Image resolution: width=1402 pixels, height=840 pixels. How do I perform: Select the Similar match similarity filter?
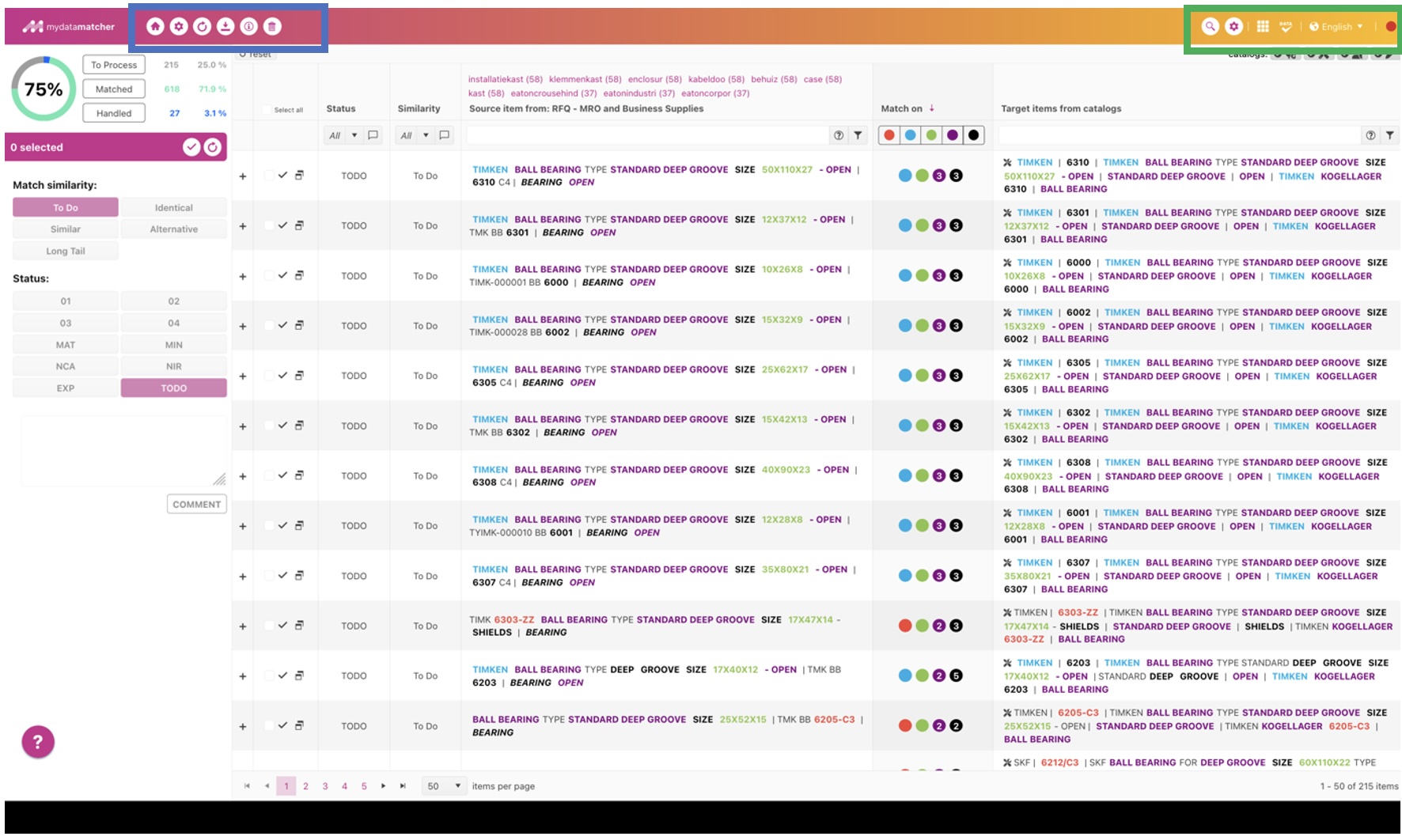(66, 229)
